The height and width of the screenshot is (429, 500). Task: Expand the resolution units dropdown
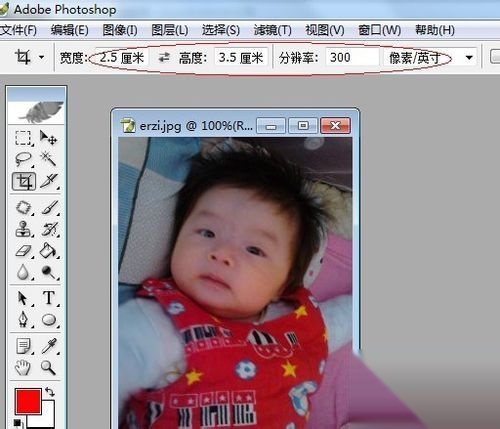[469, 58]
